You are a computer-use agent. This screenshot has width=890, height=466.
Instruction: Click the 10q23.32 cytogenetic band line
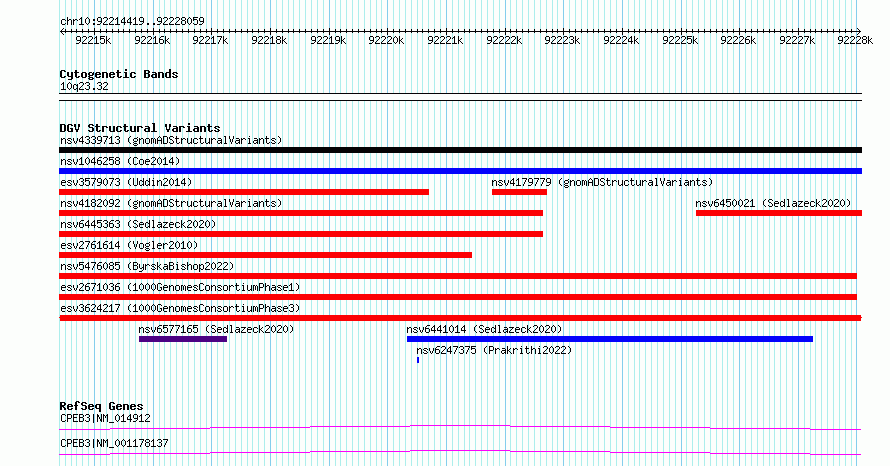[x=460, y=97]
